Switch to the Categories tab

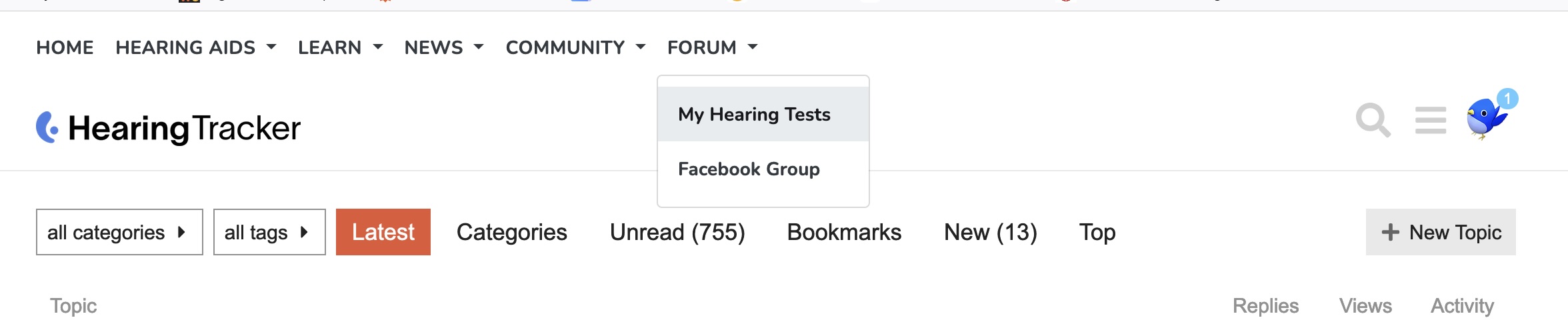512,232
